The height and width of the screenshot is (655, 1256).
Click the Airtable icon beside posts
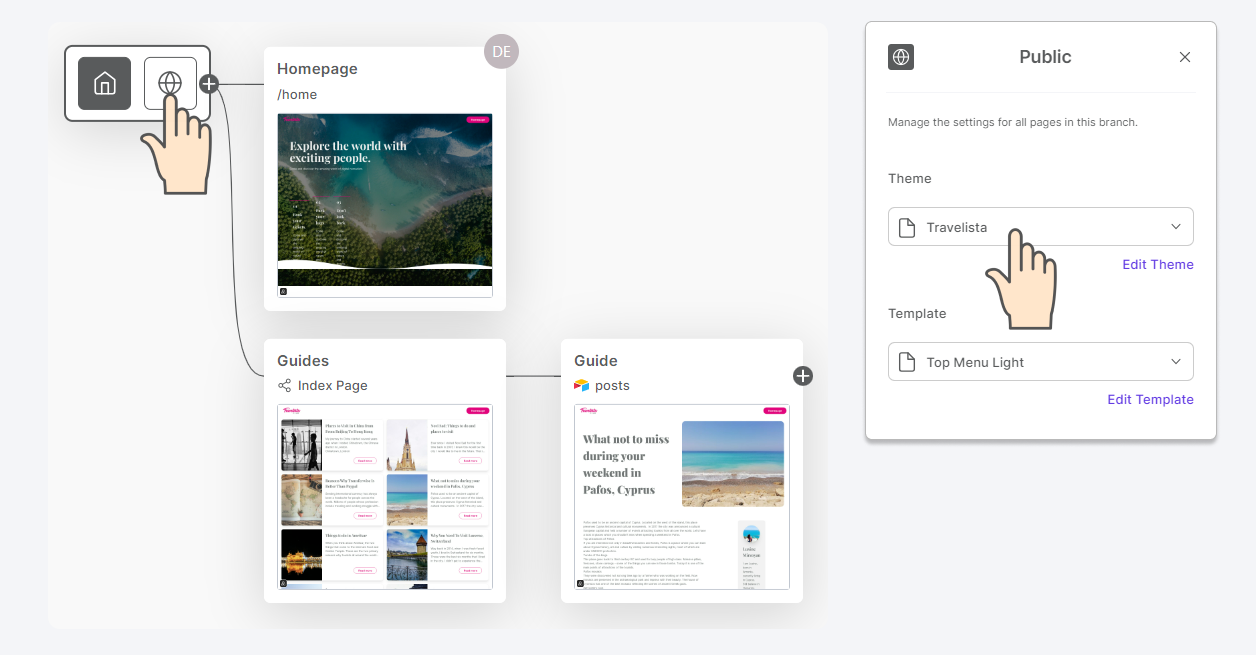pyautogui.click(x=582, y=385)
